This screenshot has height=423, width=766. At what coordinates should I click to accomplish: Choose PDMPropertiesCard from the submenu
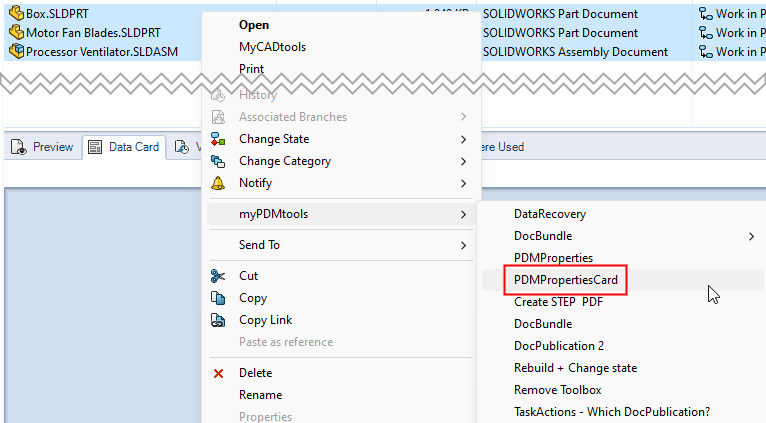click(x=567, y=280)
